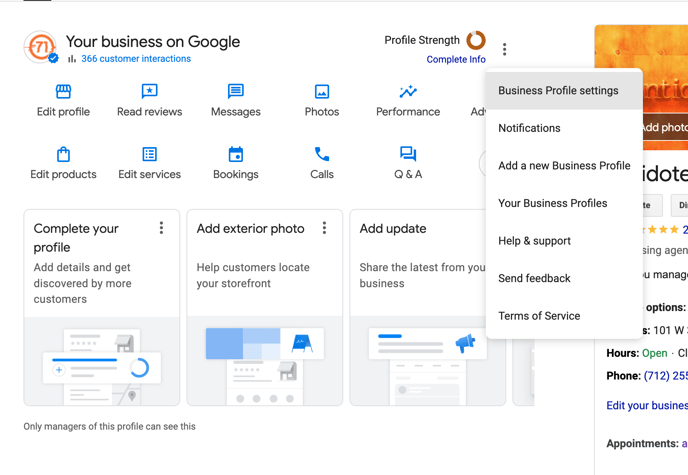Click the 366 customer interactions link
This screenshot has height=475, width=688.
pos(136,59)
